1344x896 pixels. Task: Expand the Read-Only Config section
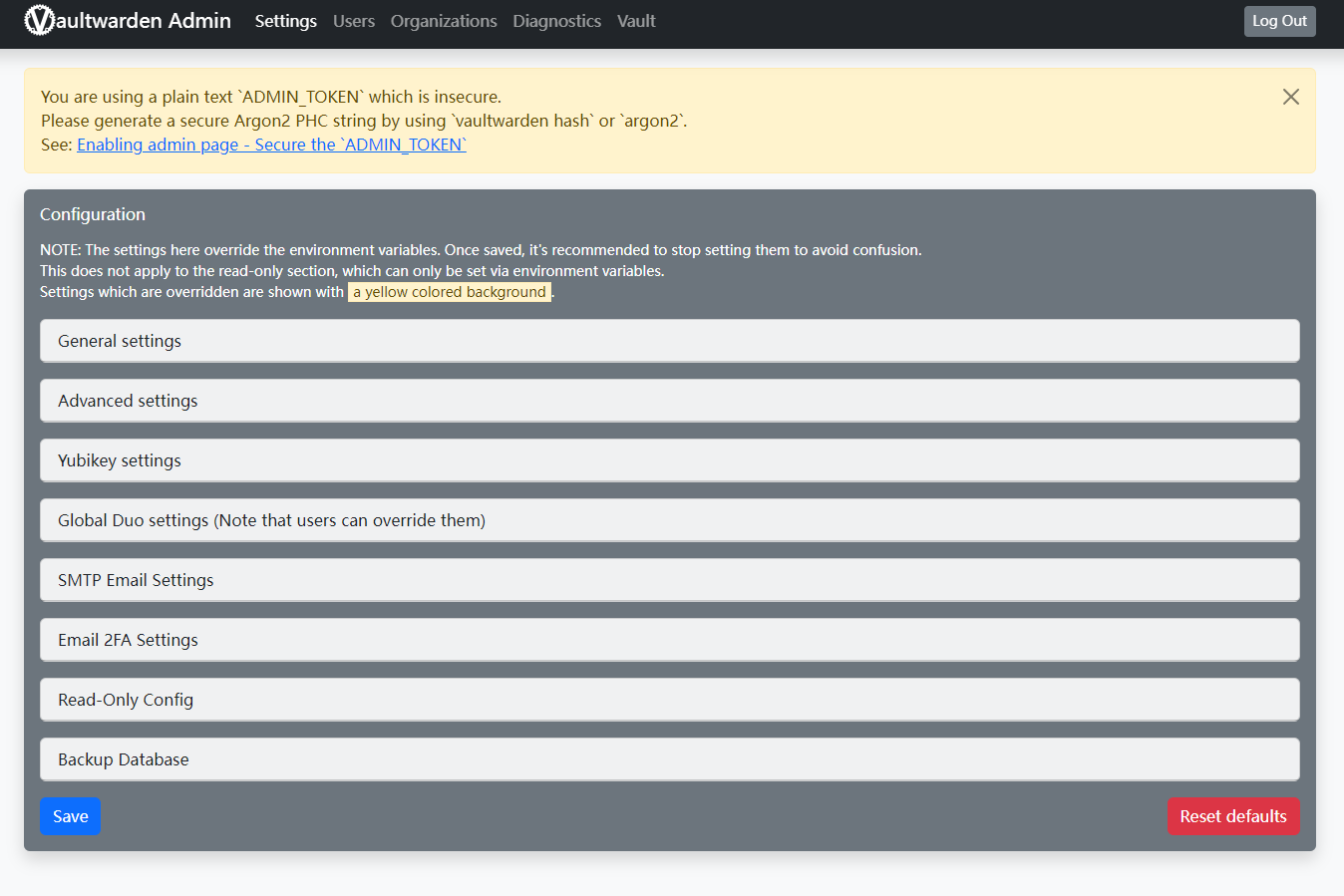[x=669, y=700]
